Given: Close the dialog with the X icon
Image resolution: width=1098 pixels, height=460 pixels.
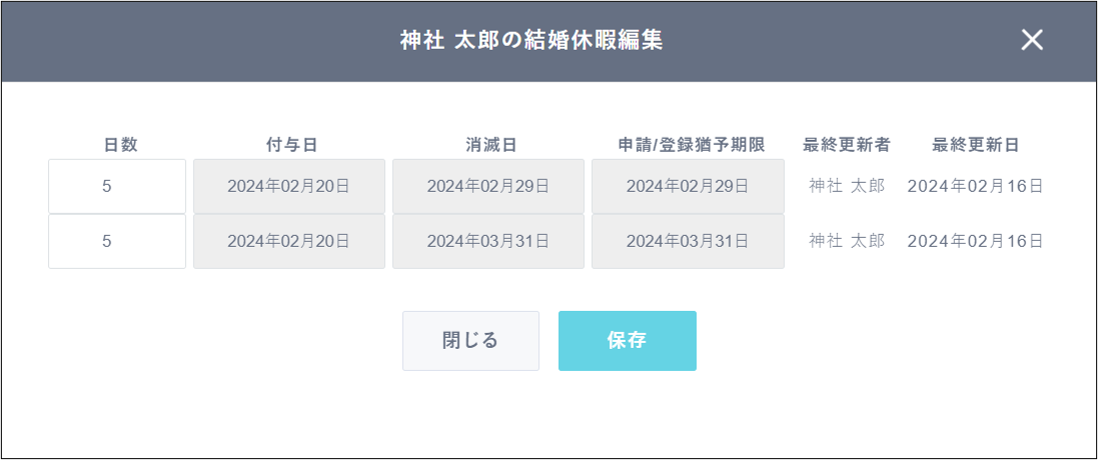Looking at the screenshot, I should pyautogui.click(x=1031, y=40).
